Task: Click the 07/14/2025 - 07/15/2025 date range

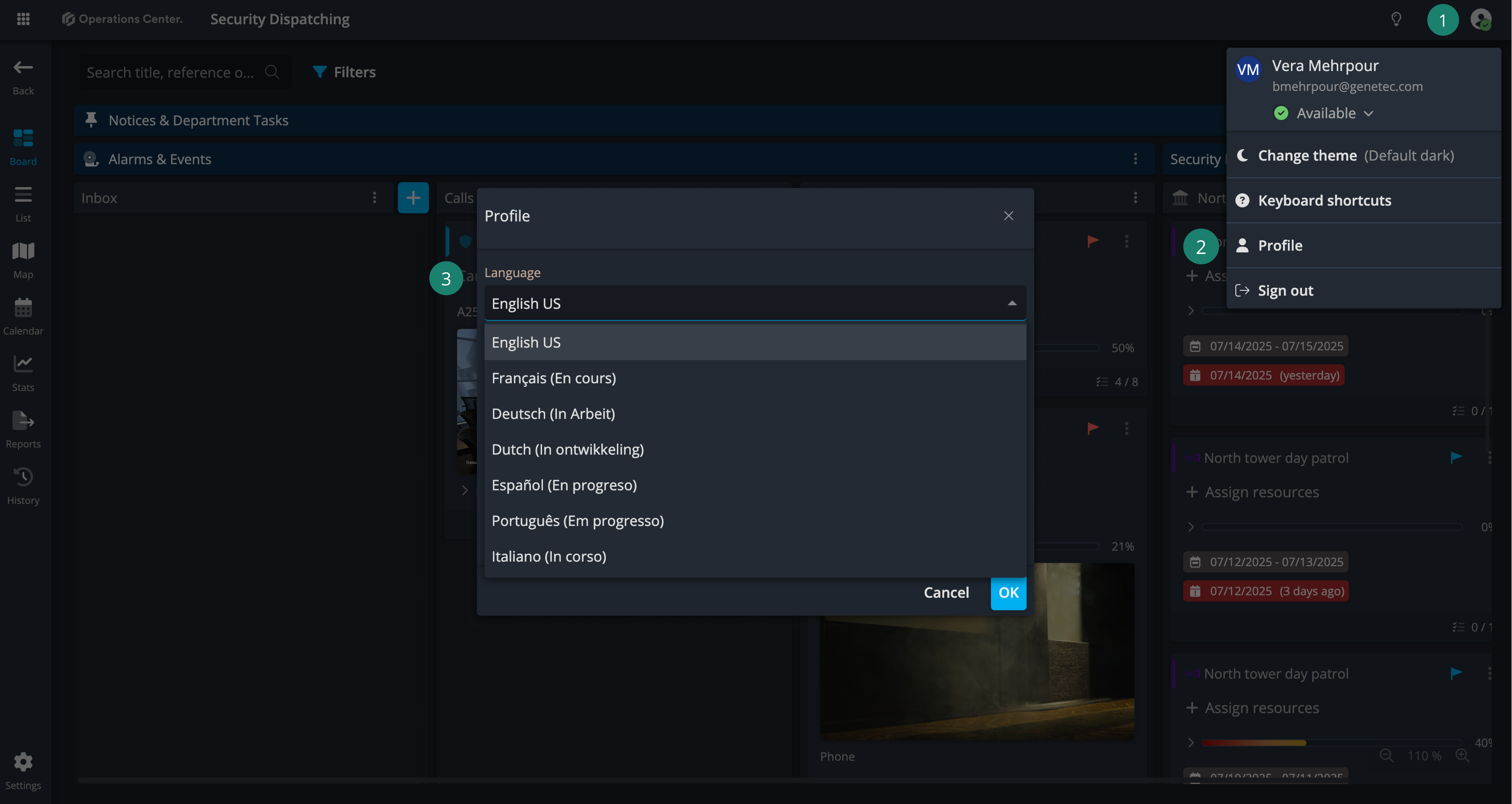Action: point(1265,346)
